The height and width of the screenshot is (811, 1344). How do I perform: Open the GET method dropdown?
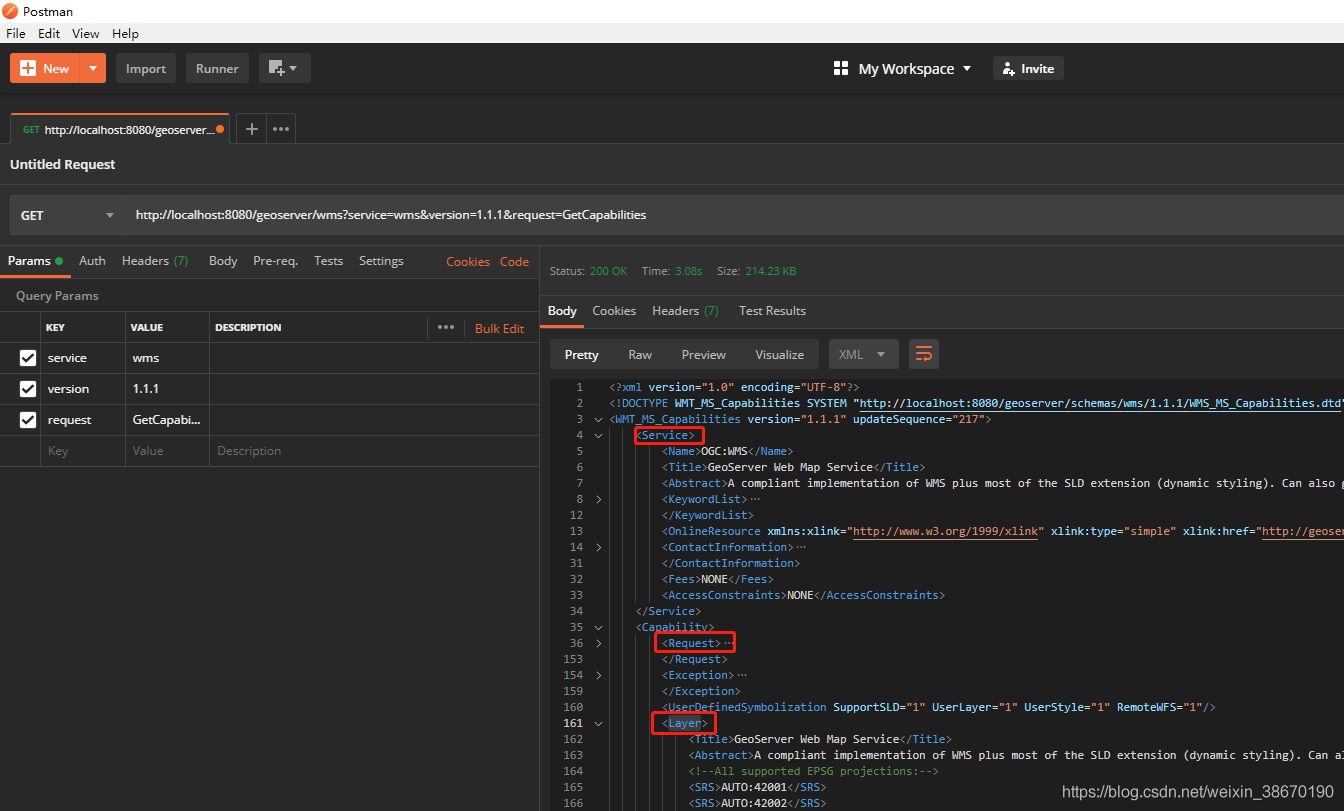click(67, 215)
